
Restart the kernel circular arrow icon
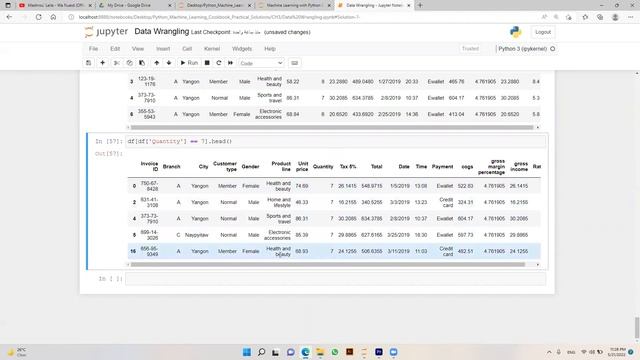tap(219, 63)
